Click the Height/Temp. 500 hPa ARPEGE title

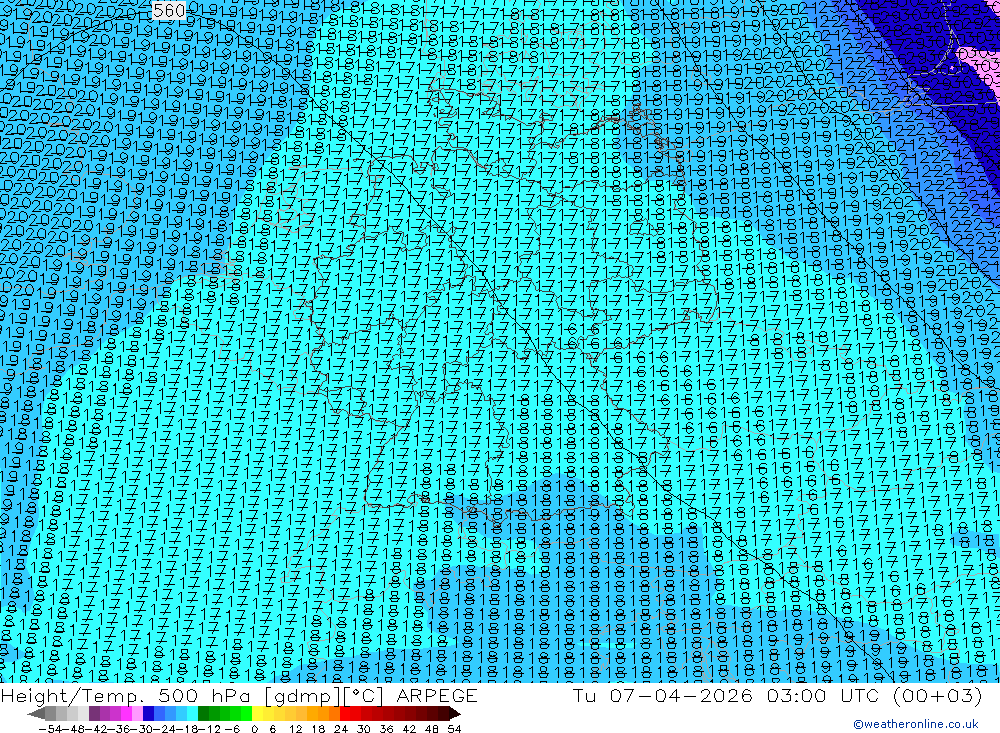239,695
